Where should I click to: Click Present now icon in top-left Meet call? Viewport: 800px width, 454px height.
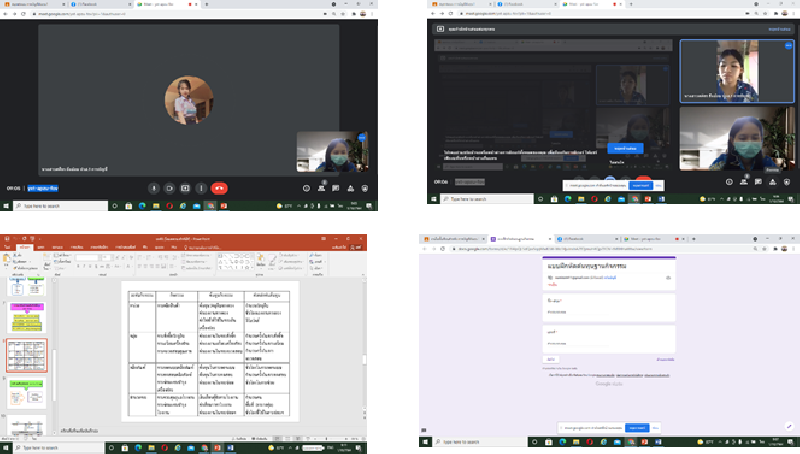point(186,187)
